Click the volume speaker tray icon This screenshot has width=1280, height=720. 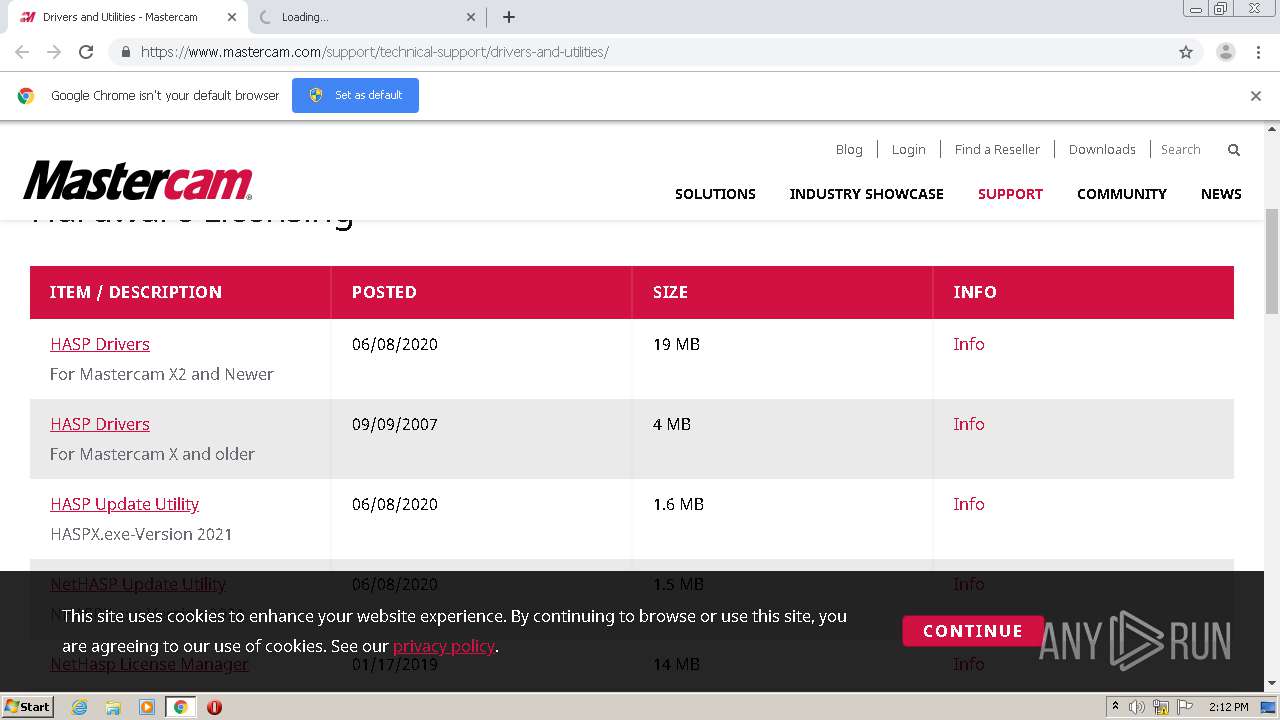point(1137,707)
